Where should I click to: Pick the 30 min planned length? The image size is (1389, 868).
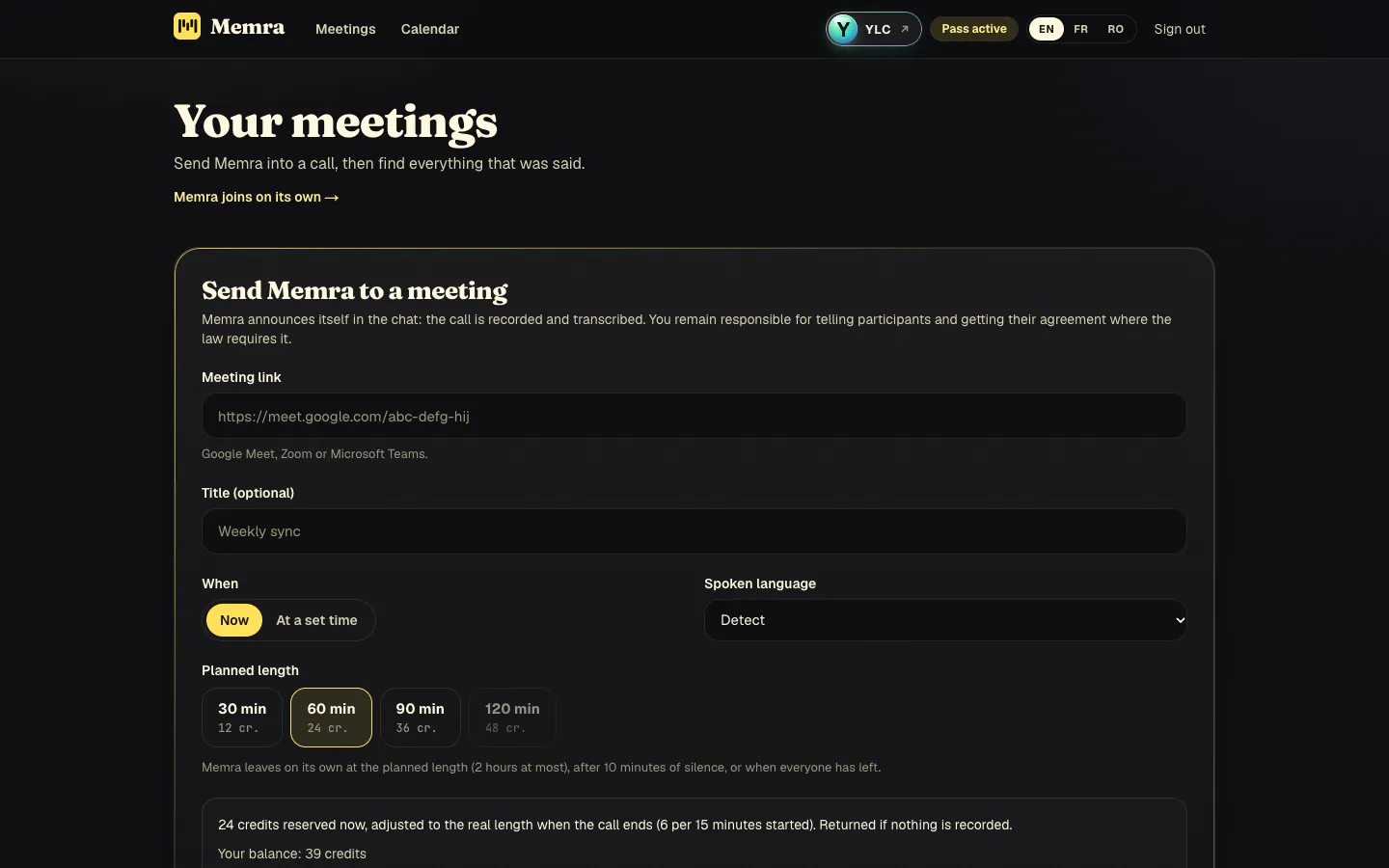click(x=242, y=718)
